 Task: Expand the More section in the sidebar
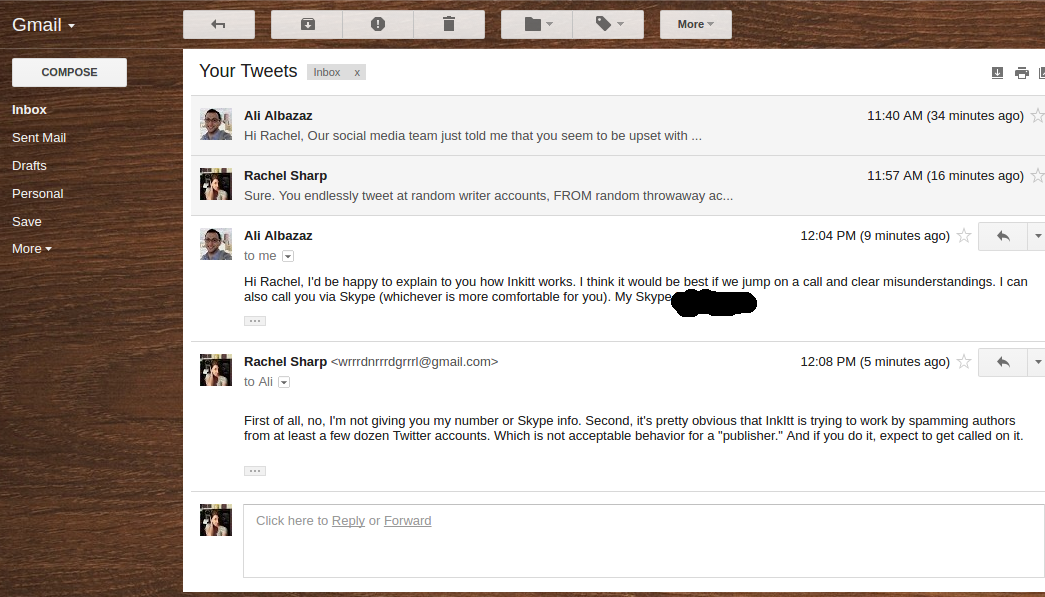[x=31, y=248]
